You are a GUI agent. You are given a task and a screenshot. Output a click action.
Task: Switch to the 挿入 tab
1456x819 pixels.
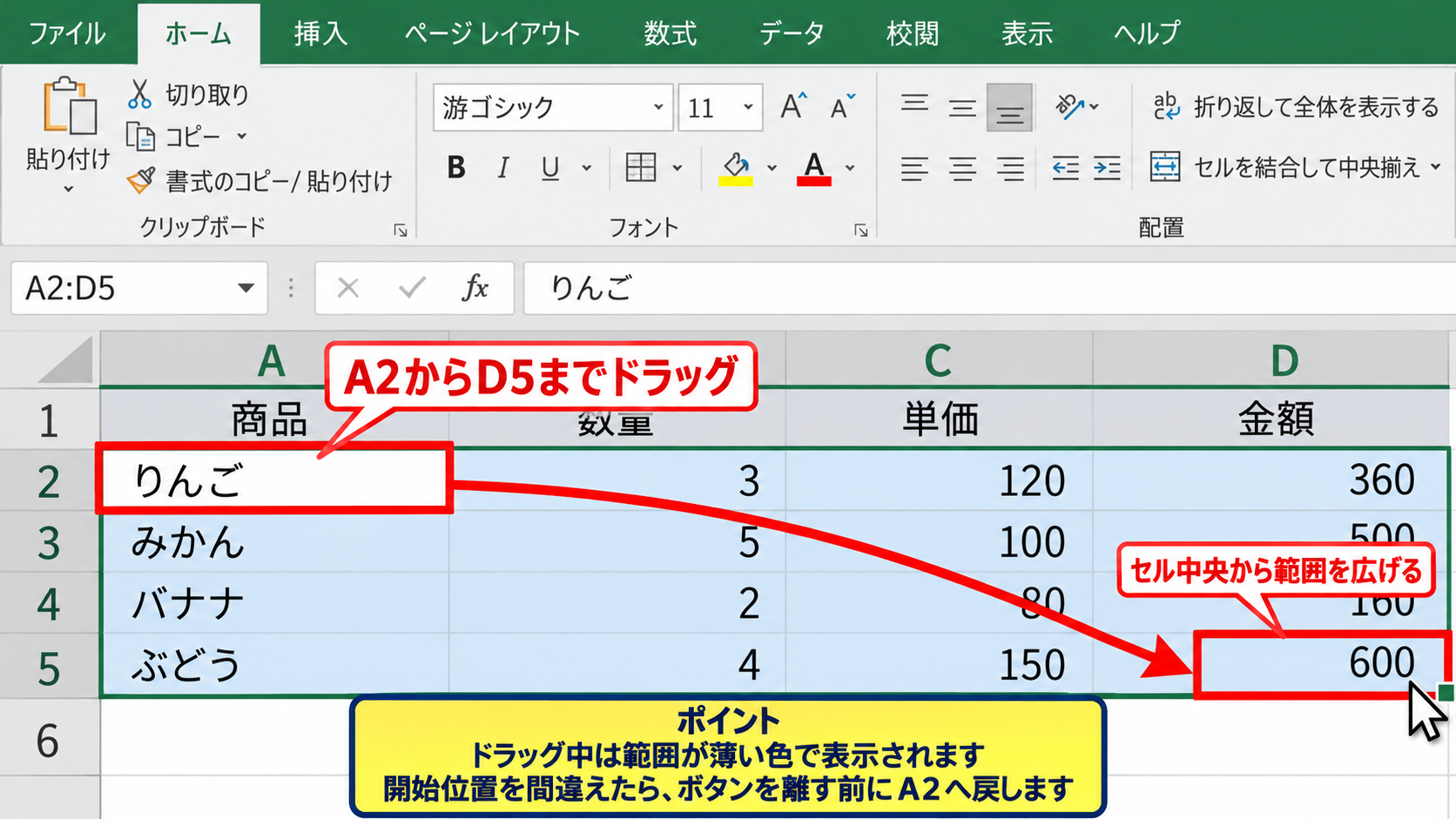320,34
